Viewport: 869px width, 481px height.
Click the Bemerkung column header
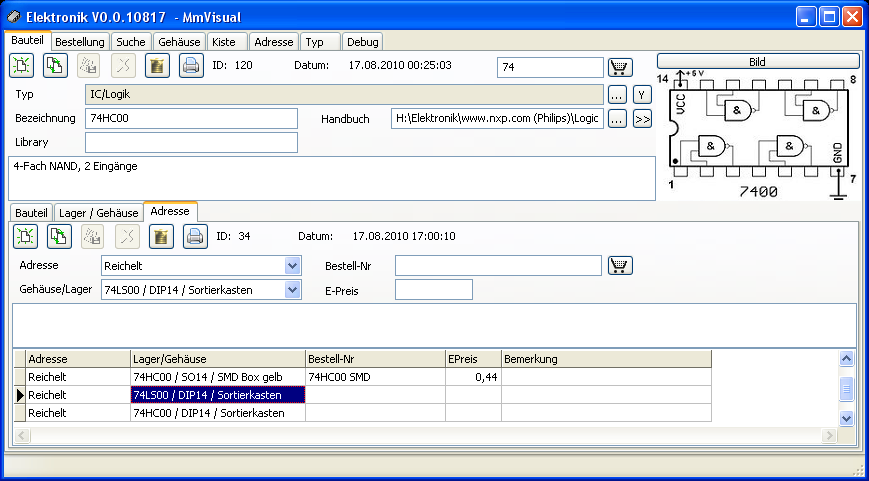[606, 359]
